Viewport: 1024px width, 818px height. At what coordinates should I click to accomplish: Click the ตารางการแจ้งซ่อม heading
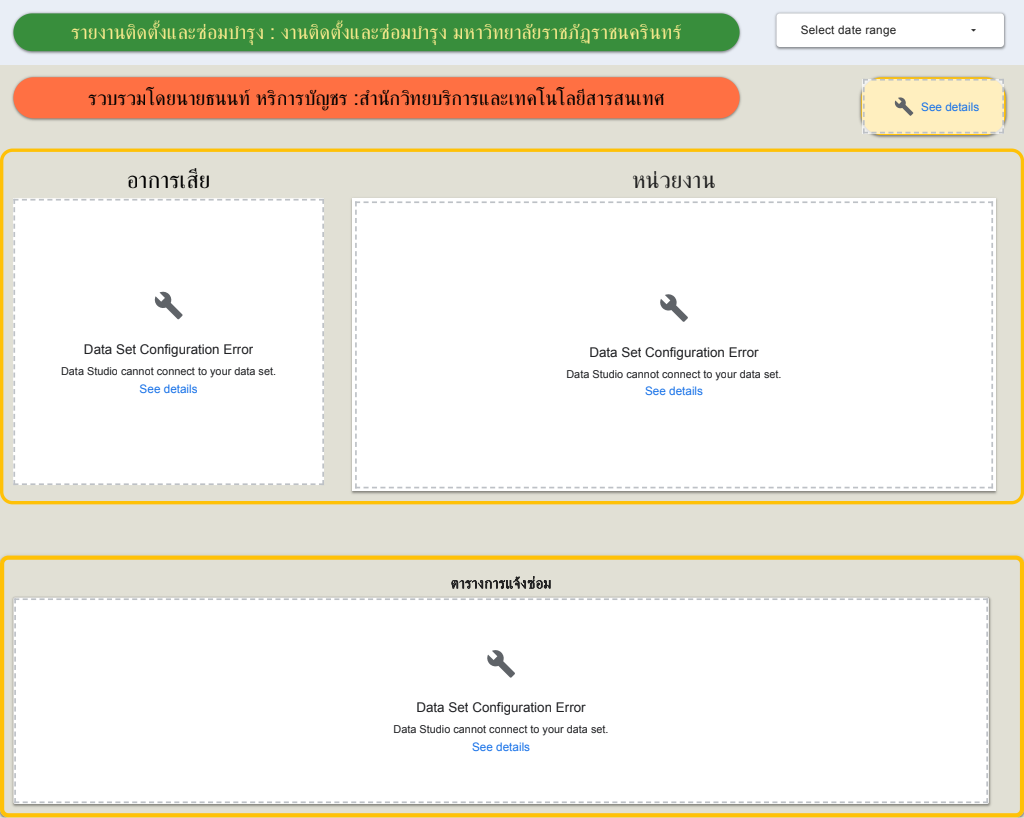tap(501, 583)
